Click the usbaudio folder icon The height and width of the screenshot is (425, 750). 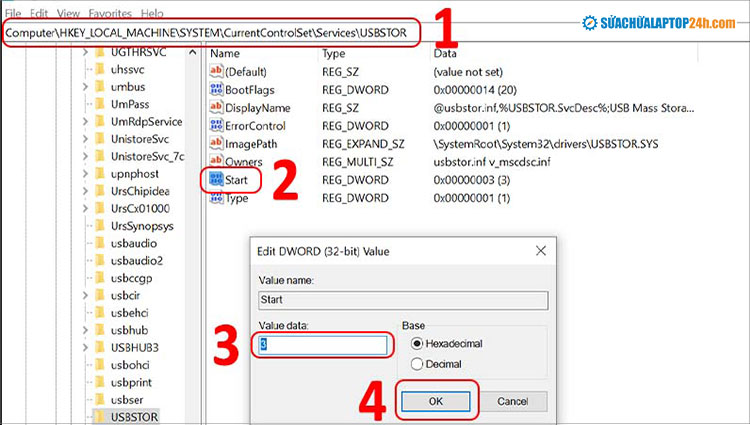(100, 243)
